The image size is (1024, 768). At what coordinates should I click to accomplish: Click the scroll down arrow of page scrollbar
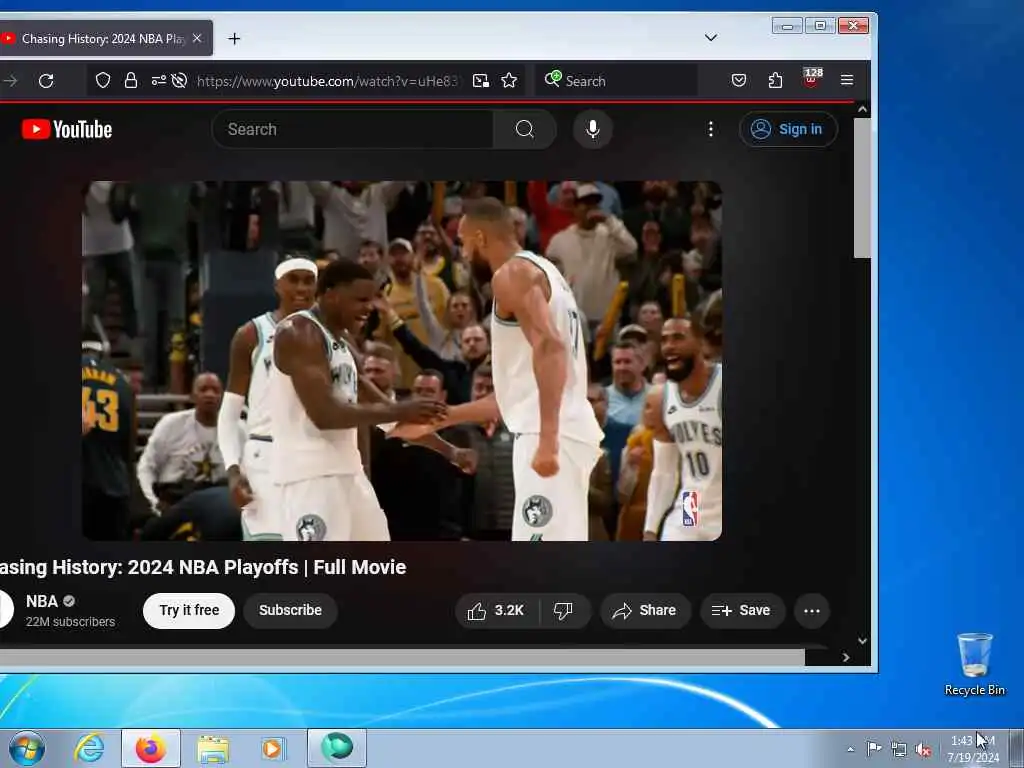tap(862, 641)
